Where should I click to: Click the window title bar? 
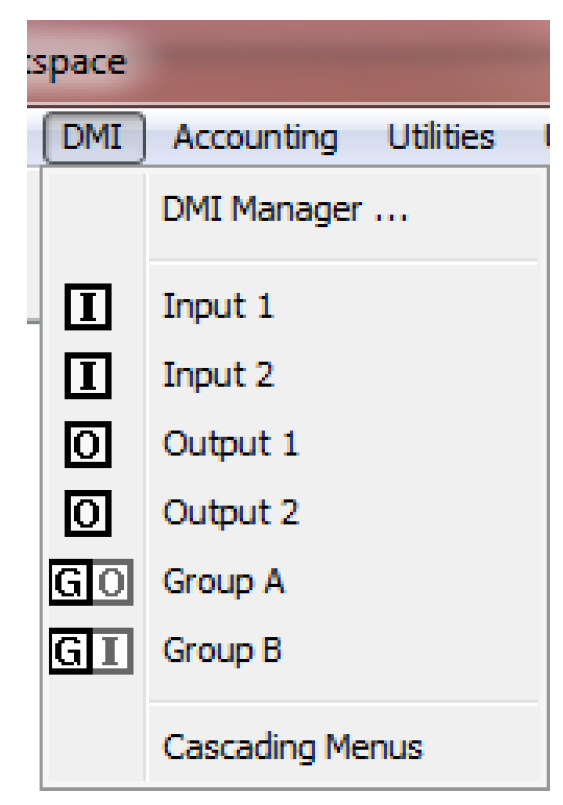[288, 63]
